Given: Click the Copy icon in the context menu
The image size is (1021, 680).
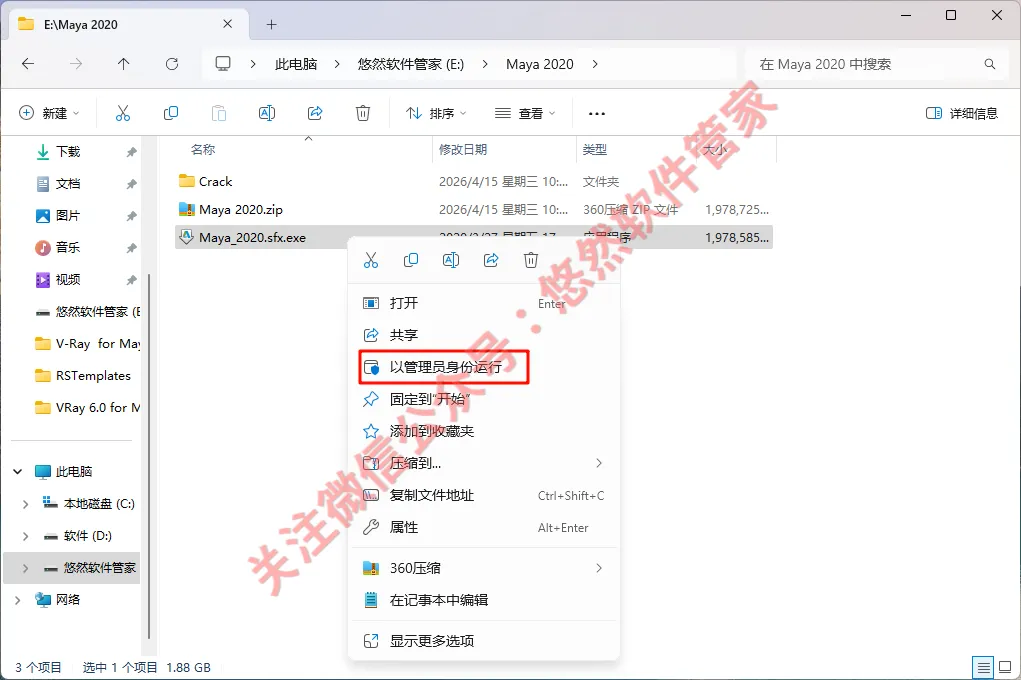Looking at the screenshot, I should point(411,261).
